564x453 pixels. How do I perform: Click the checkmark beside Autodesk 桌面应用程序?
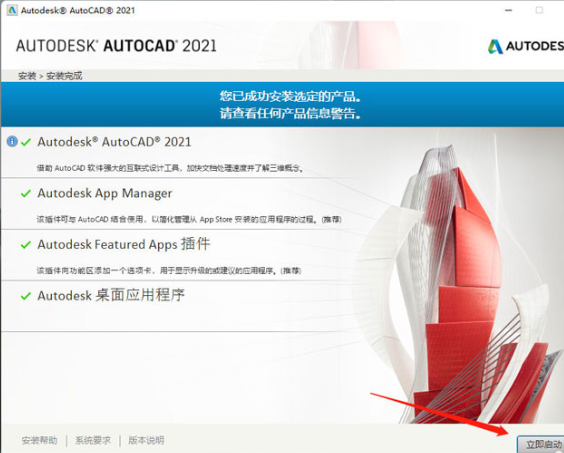click(26, 296)
